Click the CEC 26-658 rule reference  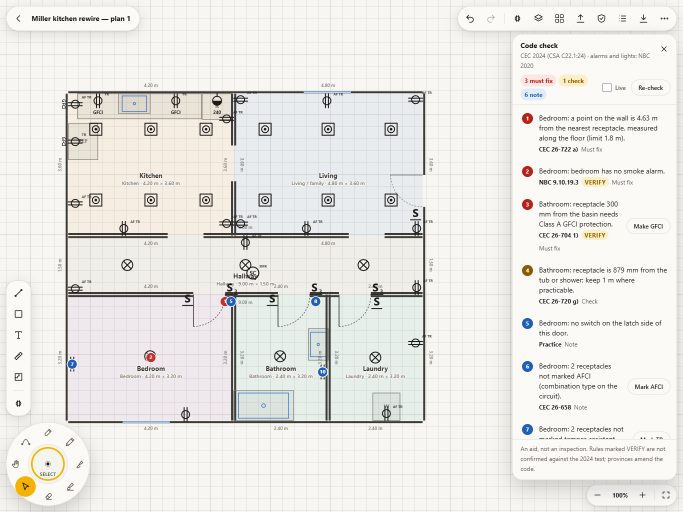pos(555,407)
